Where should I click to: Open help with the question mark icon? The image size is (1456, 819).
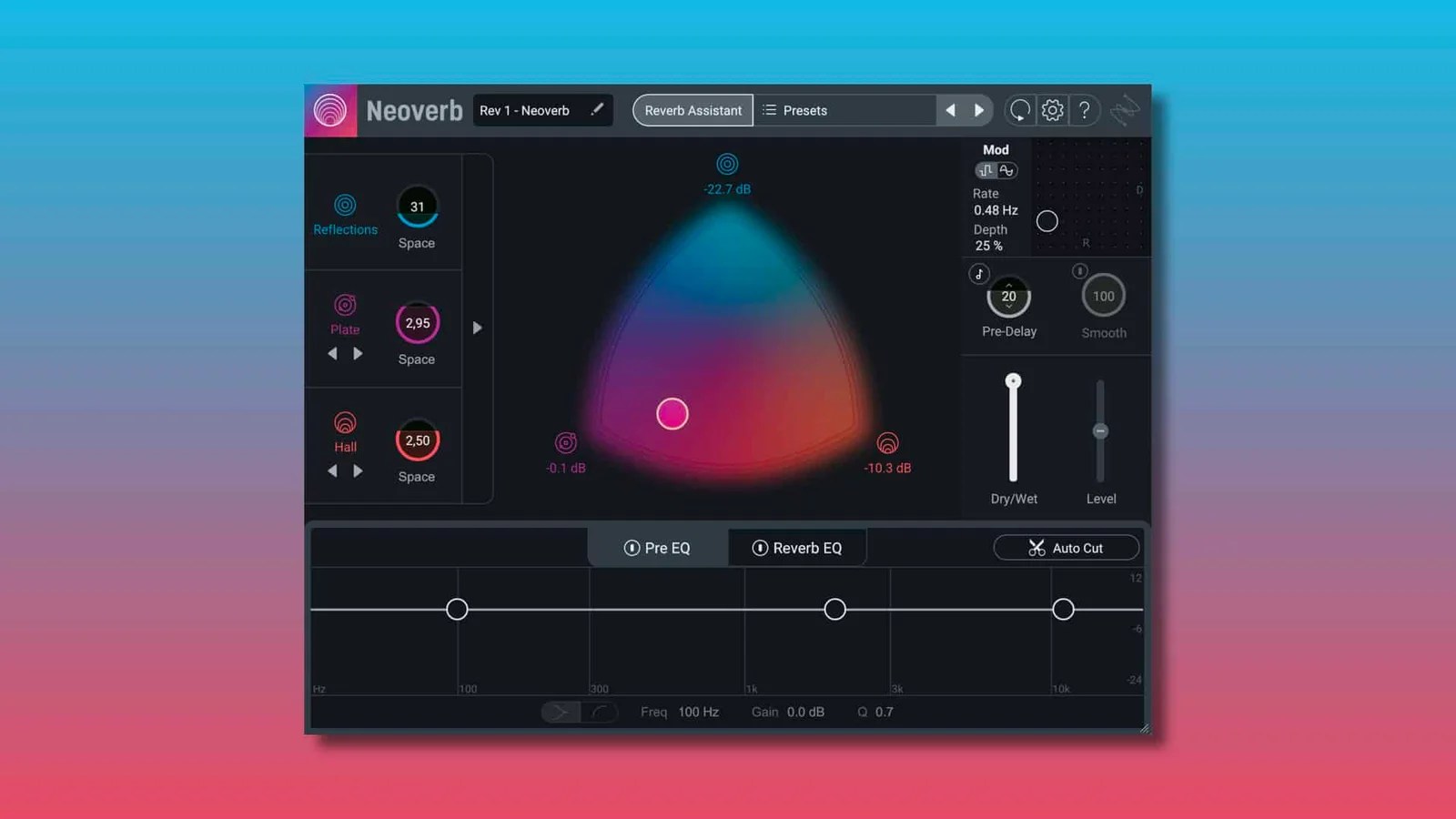tap(1085, 110)
